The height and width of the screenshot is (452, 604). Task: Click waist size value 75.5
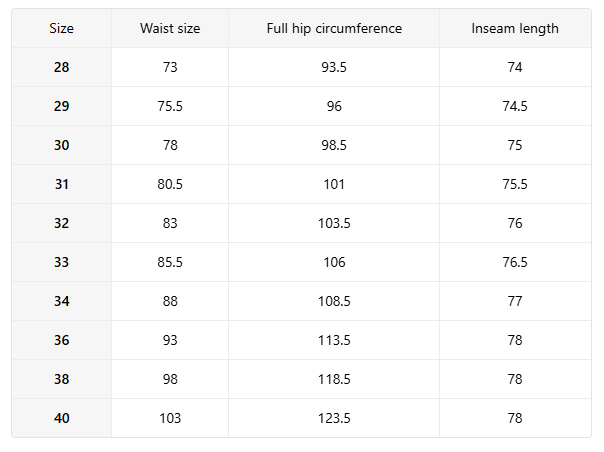point(170,106)
